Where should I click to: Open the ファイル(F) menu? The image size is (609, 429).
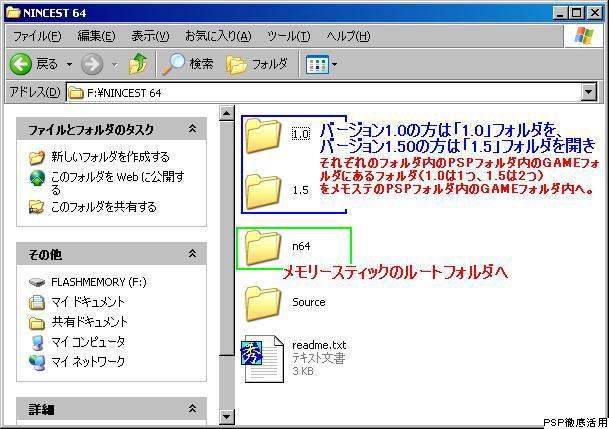coord(37,36)
